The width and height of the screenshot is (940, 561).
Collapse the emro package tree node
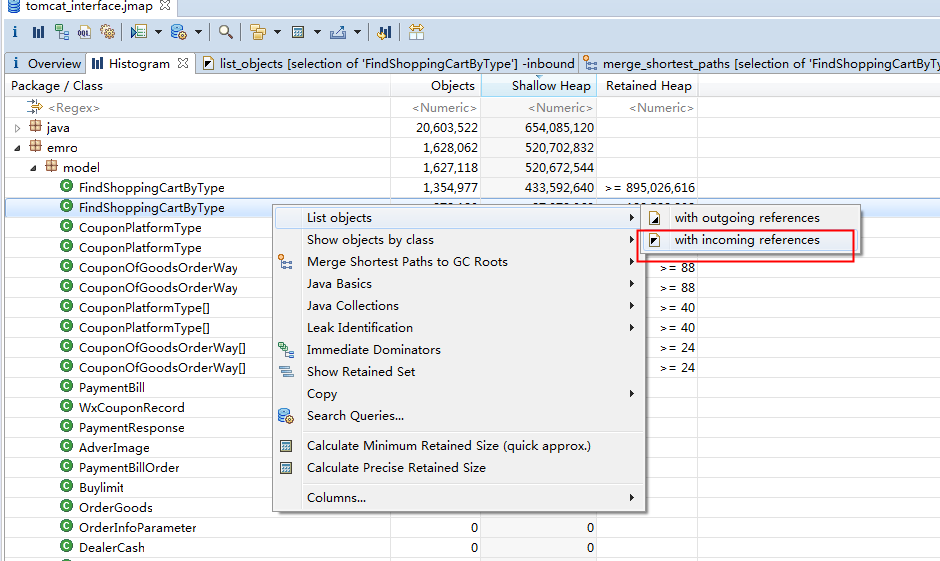click(17, 148)
